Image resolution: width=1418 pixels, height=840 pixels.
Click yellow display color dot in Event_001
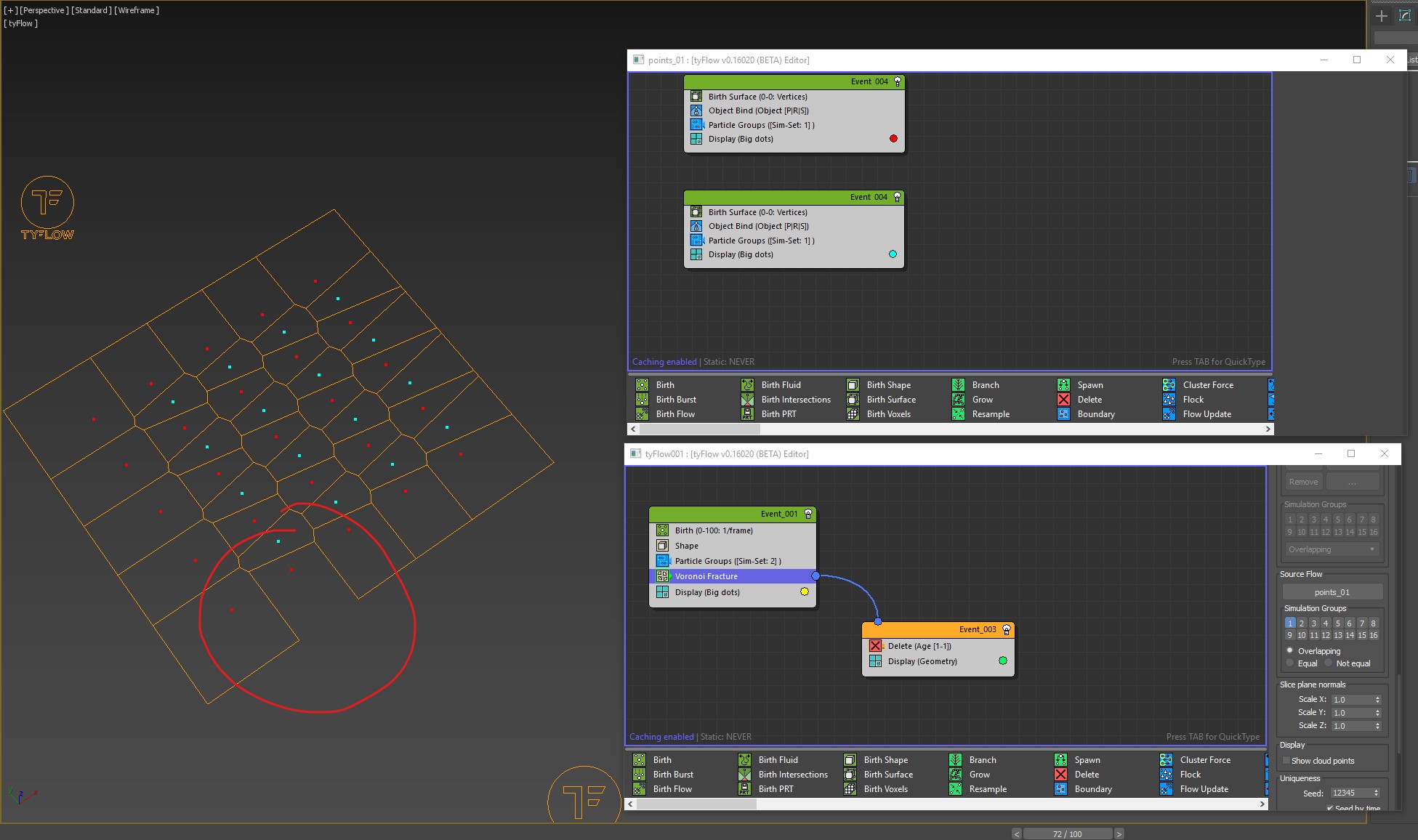click(x=805, y=591)
